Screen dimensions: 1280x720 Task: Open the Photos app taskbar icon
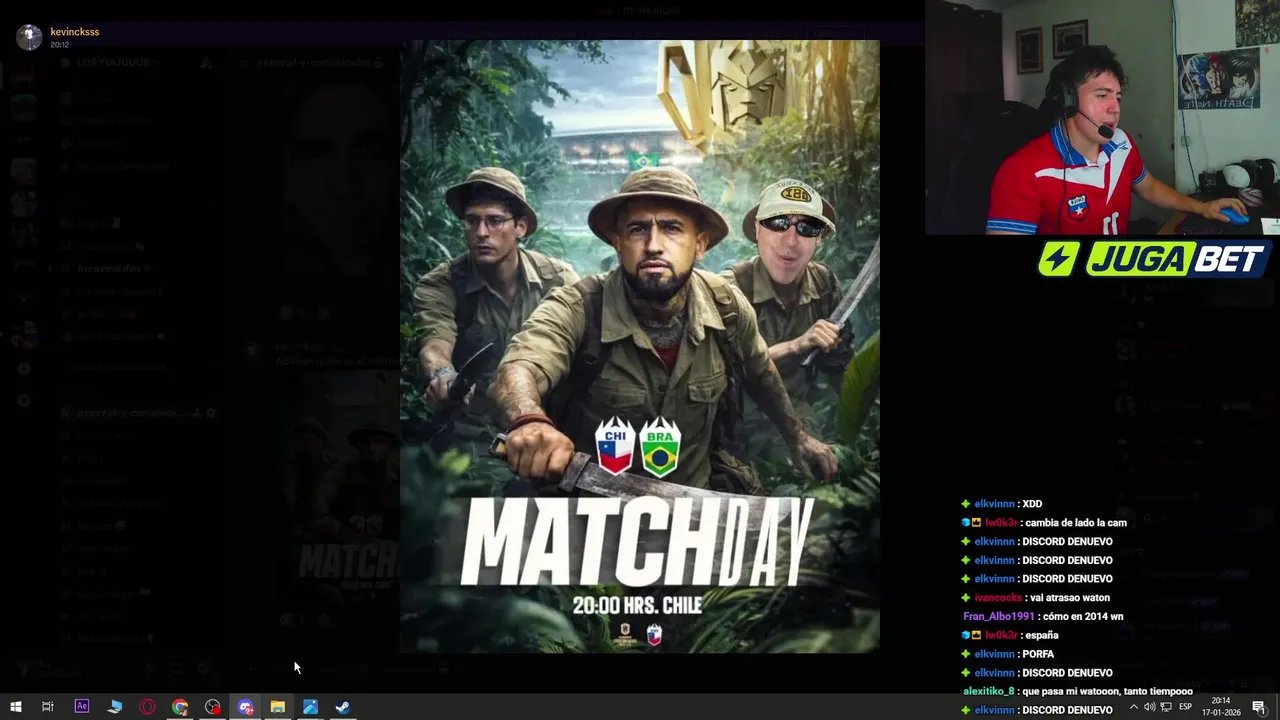310,707
